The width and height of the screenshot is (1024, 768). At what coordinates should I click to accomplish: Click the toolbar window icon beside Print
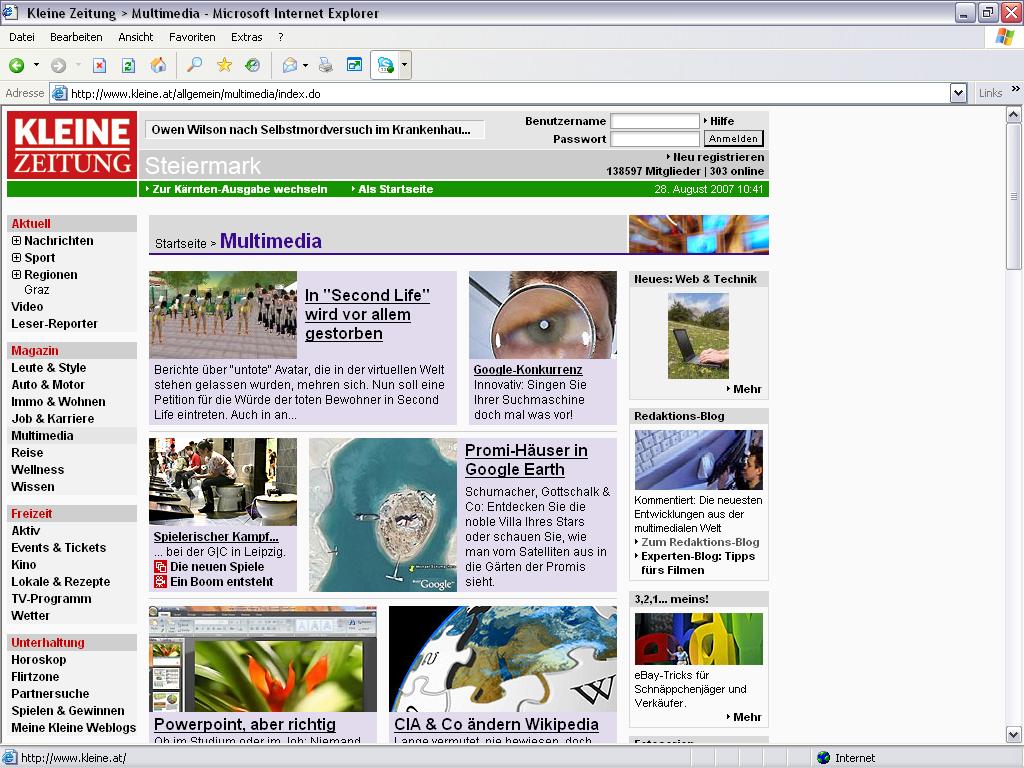[x=355, y=65]
